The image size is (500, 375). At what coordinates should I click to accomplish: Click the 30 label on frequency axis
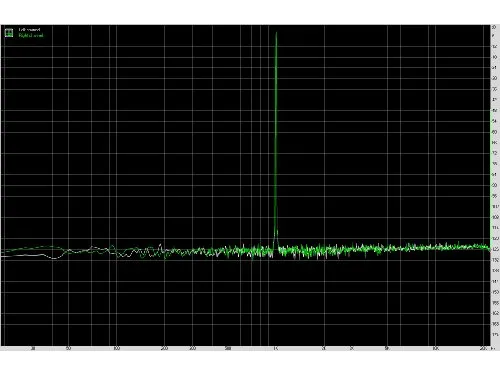tap(33, 349)
